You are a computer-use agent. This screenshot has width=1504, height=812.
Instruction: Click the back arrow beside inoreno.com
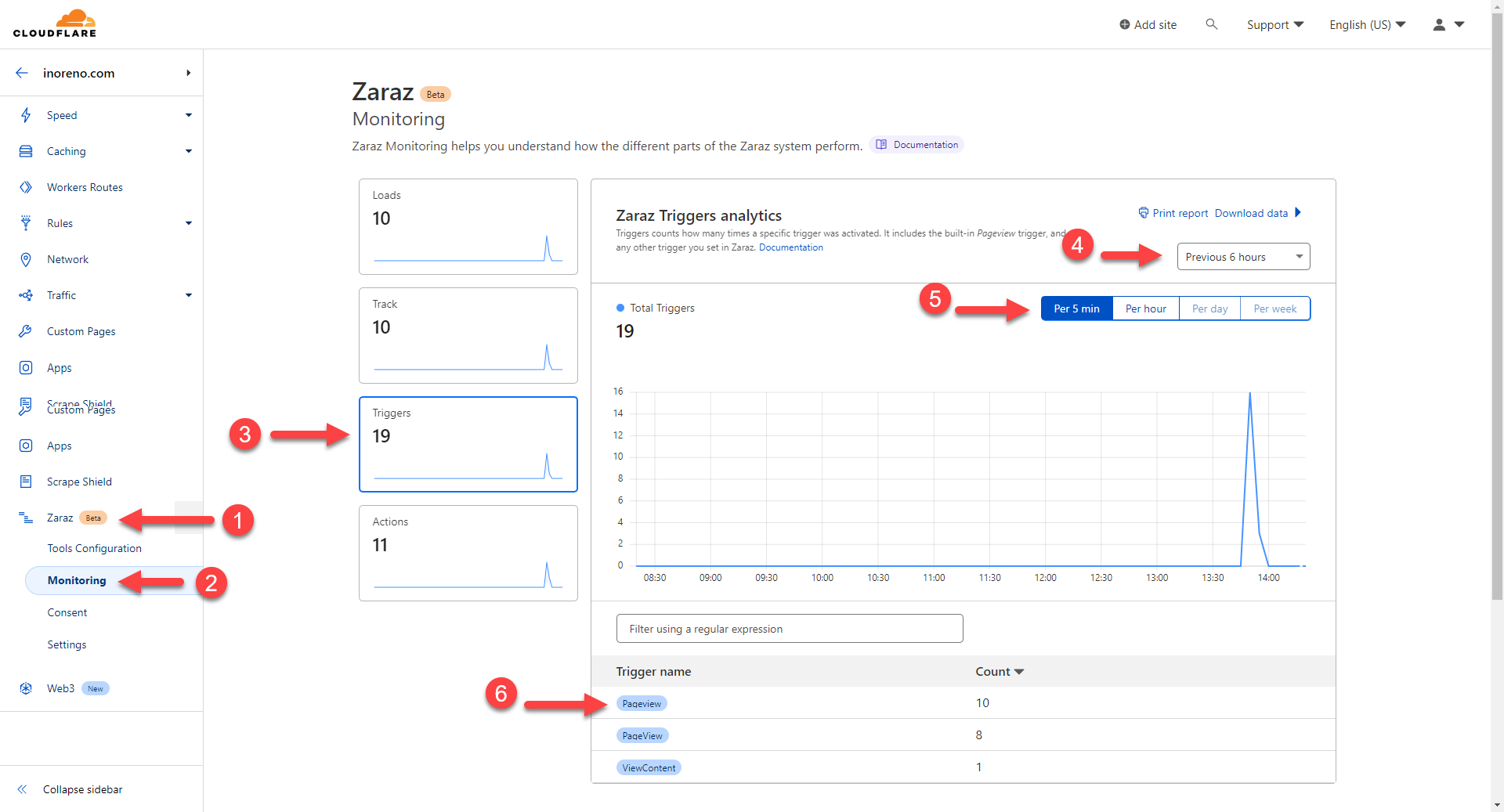click(22, 73)
